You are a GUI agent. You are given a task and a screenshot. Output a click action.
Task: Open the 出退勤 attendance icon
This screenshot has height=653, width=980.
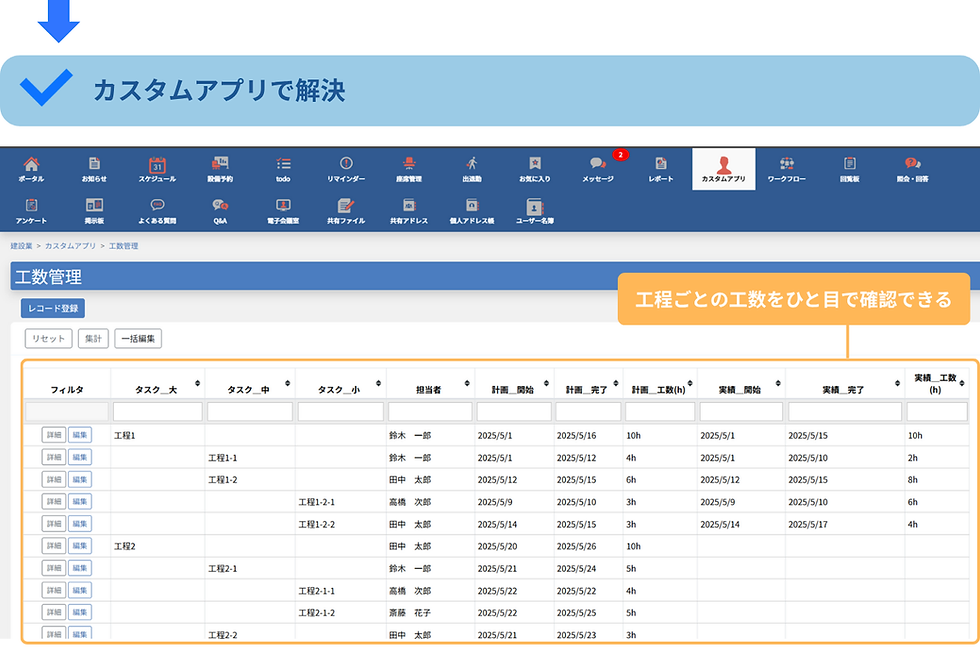tap(472, 169)
